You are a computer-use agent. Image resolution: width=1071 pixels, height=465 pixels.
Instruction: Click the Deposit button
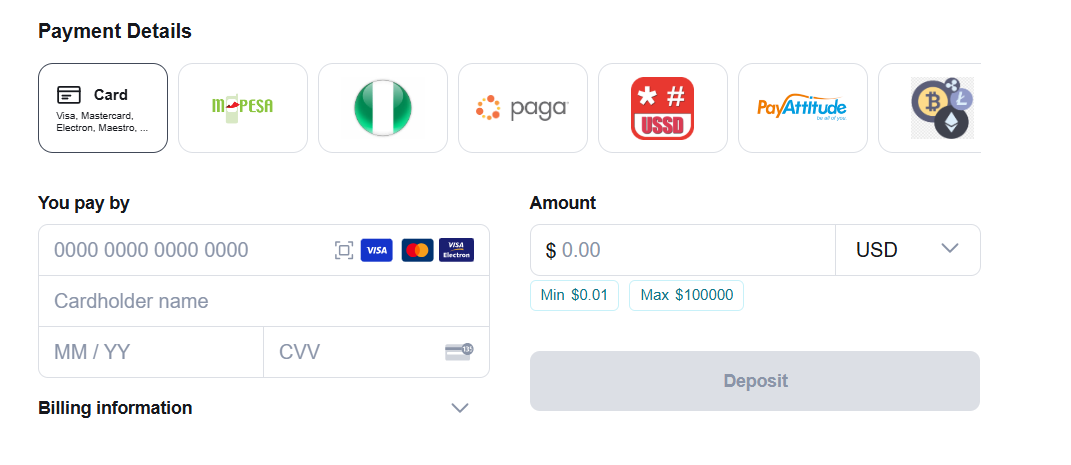click(755, 381)
